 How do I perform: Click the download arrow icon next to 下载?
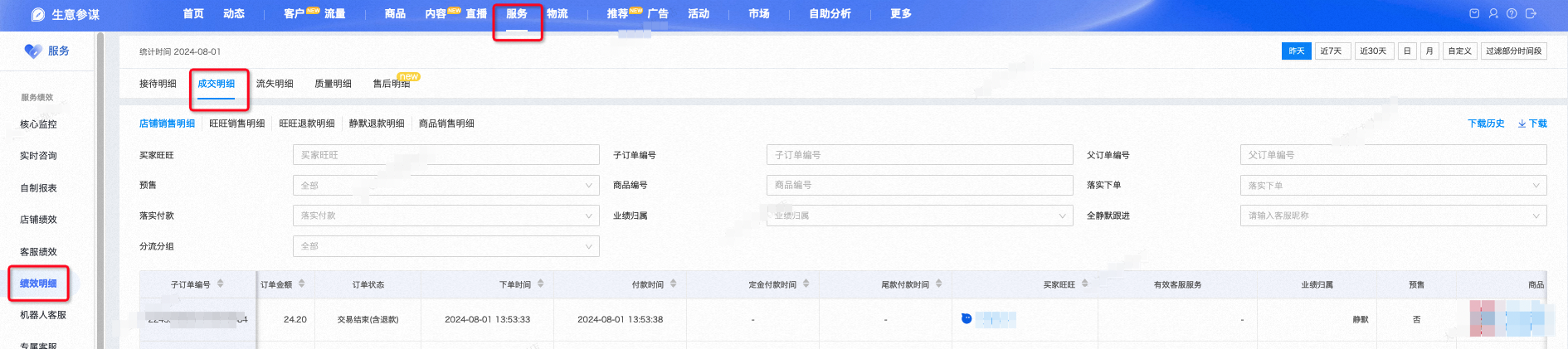(x=1522, y=124)
